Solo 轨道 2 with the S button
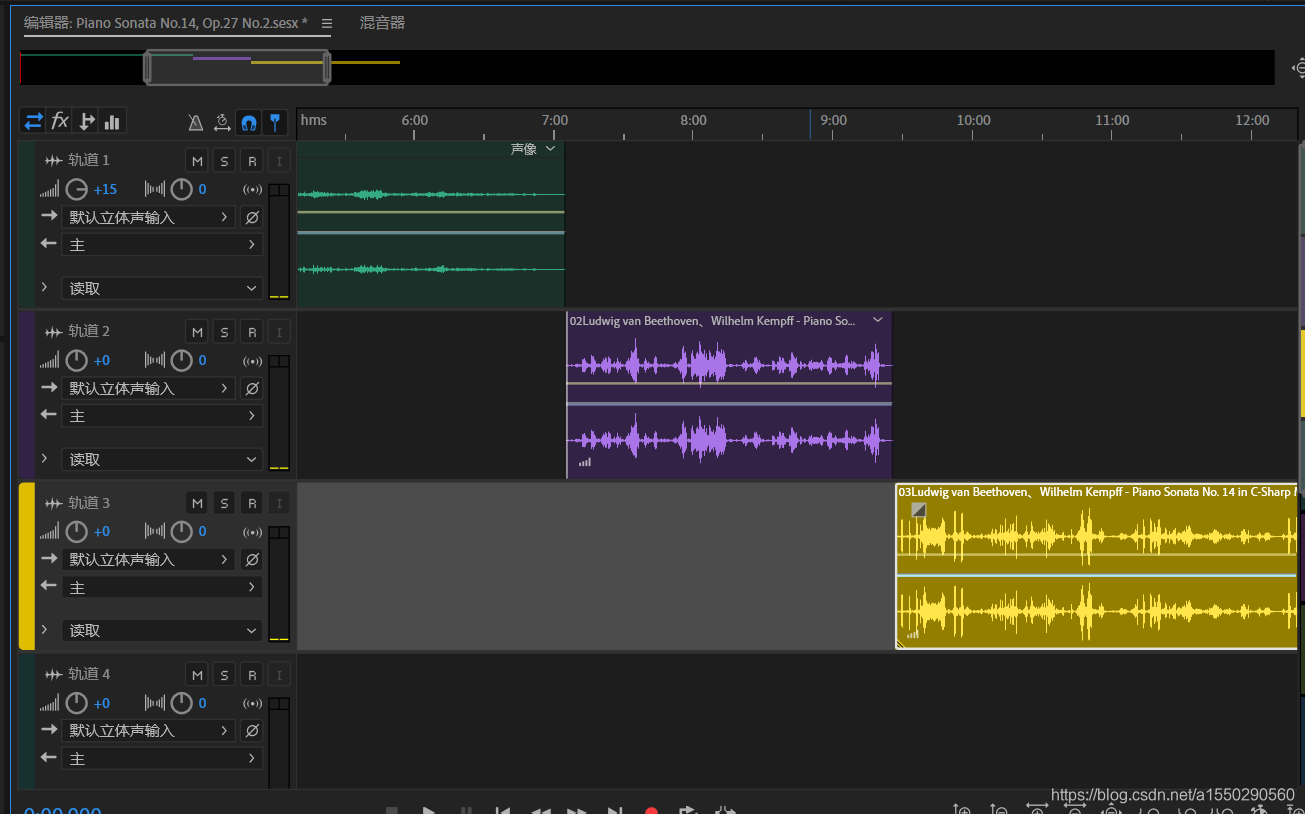Screen dimensions: 1305x814 point(224,332)
